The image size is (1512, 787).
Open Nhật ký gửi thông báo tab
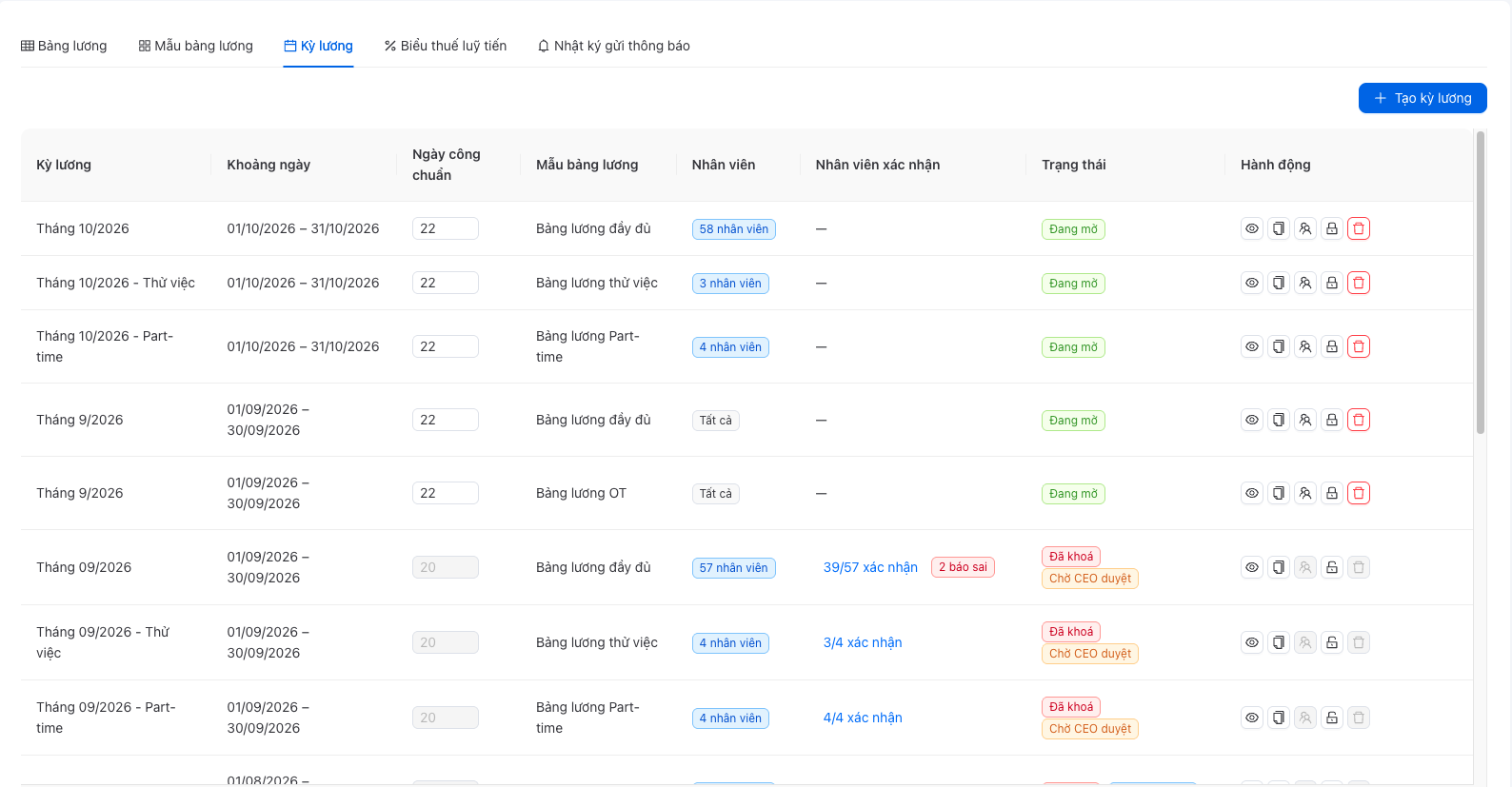613,46
